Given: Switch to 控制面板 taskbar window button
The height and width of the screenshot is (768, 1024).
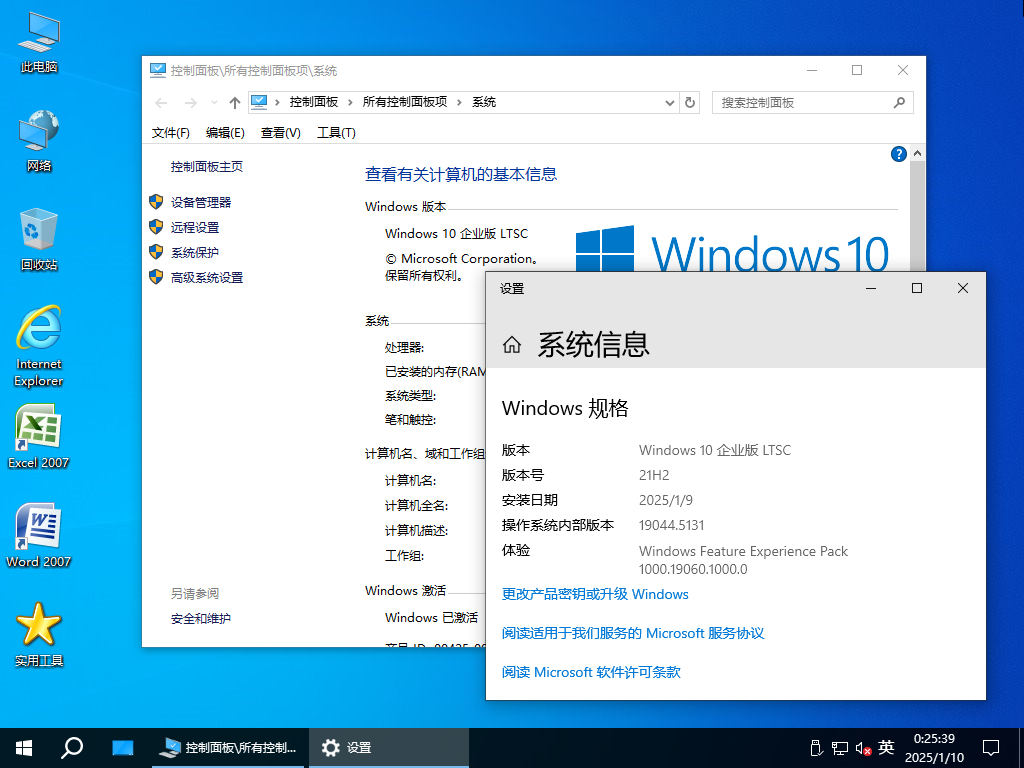Looking at the screenshot, I should (x=228, y=748).
